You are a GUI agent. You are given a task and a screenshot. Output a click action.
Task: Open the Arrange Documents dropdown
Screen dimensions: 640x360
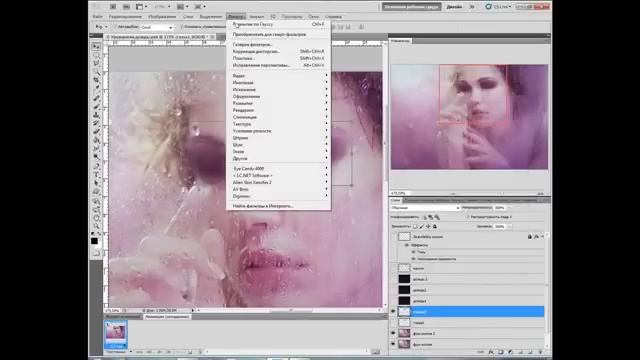pyautogui.click(x=182, y=7)
